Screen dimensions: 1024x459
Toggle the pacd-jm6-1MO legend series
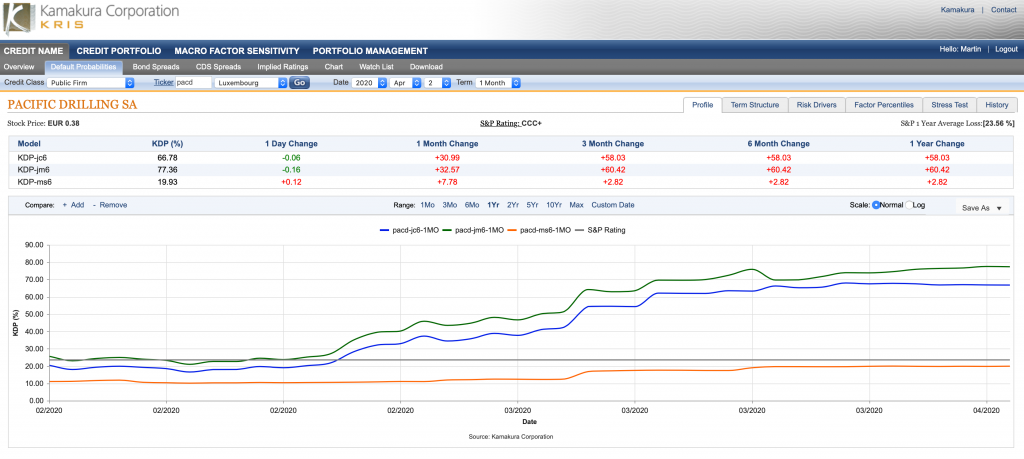point(473,230)
